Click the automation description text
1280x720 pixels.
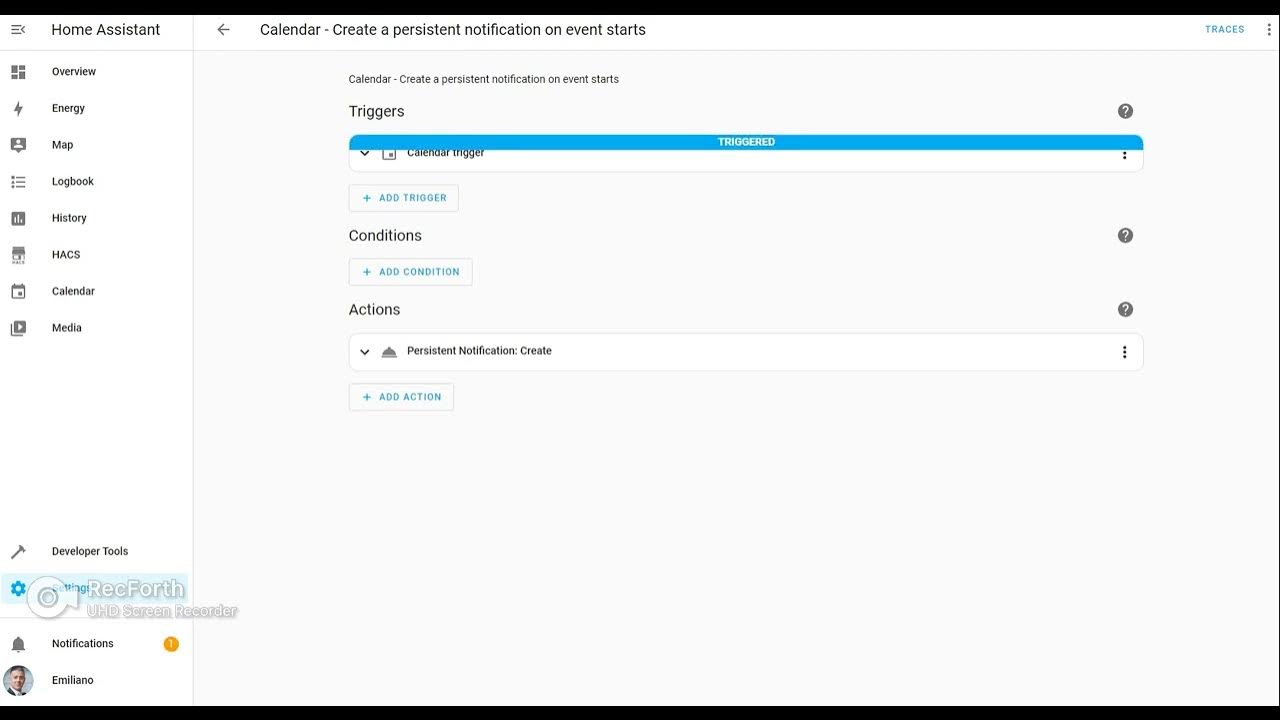[484, 79]
